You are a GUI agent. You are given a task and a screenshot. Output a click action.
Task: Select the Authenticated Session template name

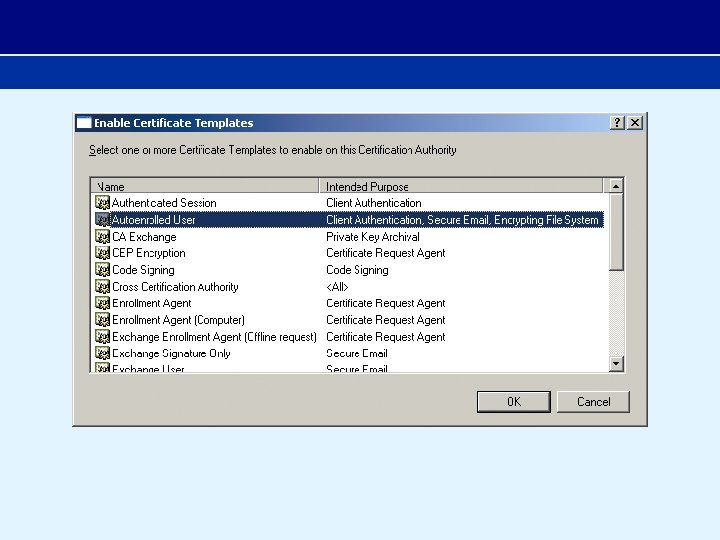[164, 203]
